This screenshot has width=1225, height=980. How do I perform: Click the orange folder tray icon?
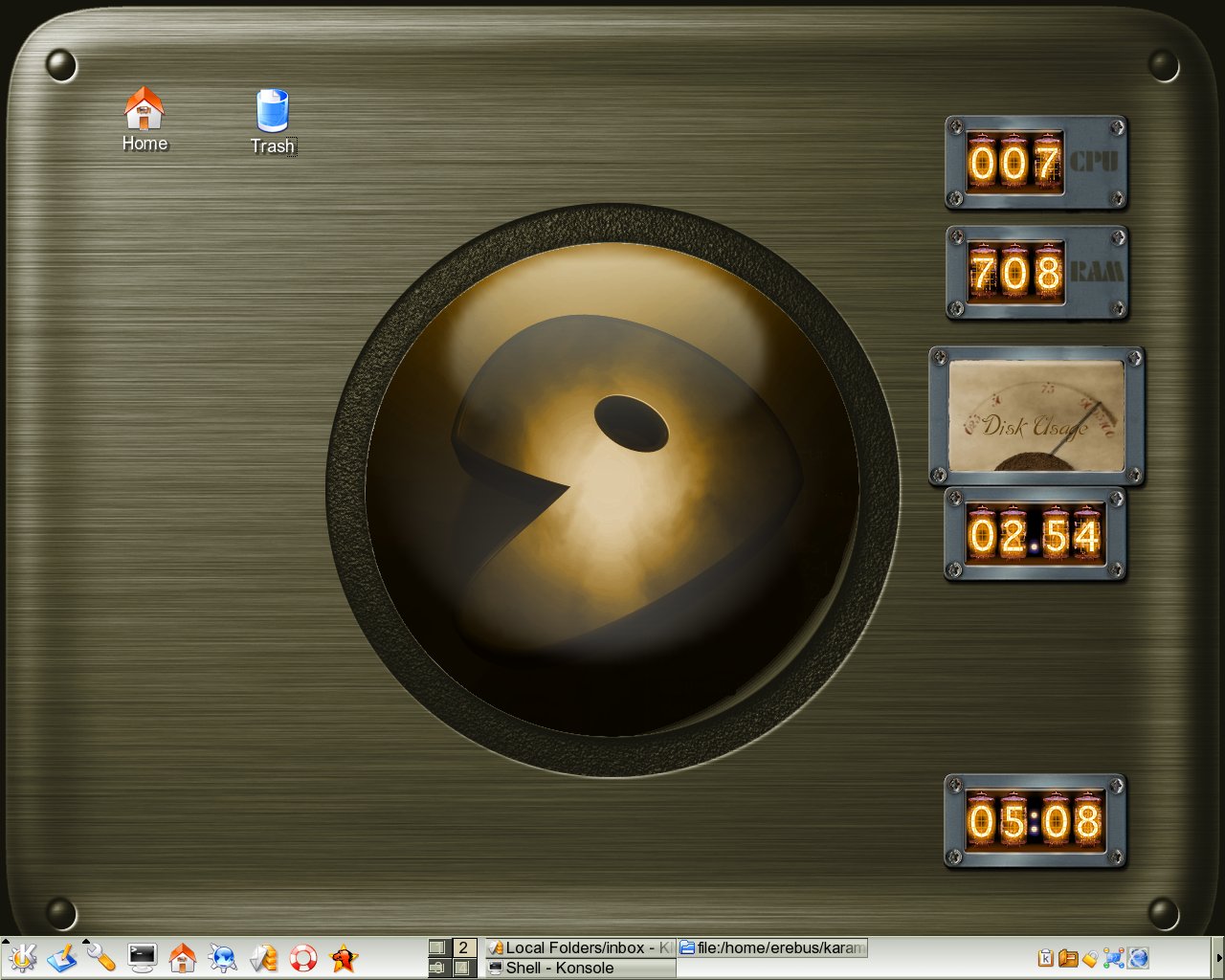1068,958
